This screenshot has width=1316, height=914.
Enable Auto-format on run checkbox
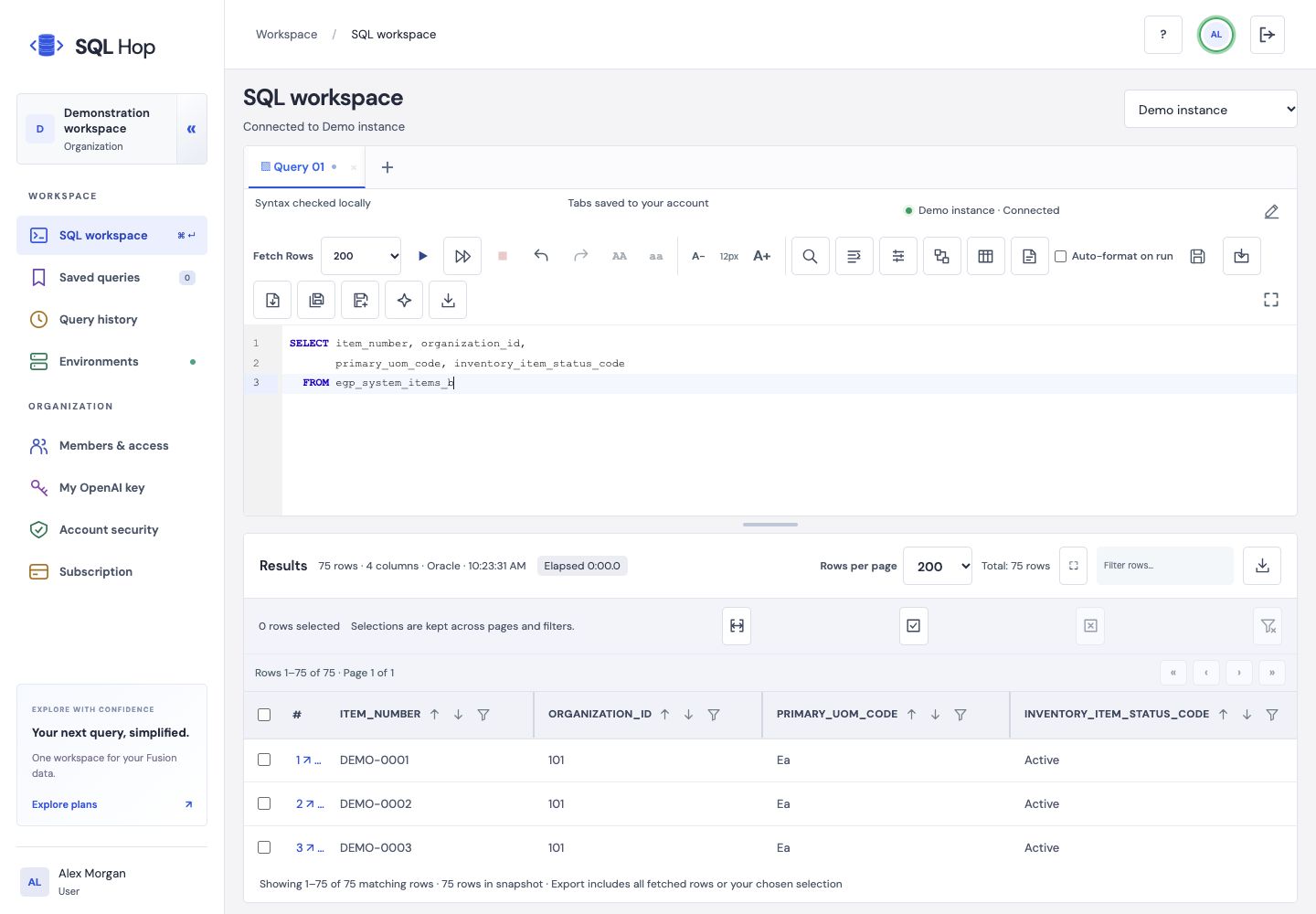tap(1060, 256)
